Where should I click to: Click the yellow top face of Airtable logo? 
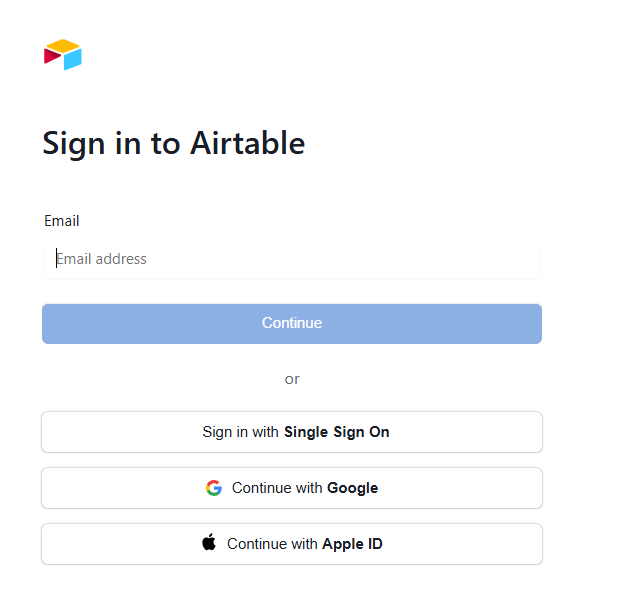pos(63,46)
